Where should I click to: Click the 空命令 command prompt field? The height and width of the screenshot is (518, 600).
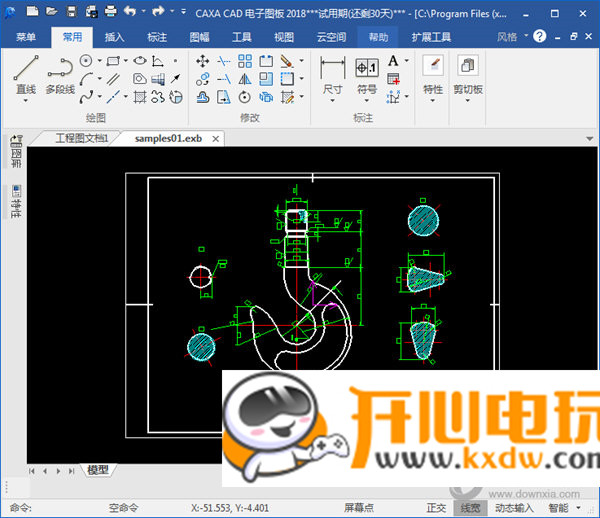point(123,508)
